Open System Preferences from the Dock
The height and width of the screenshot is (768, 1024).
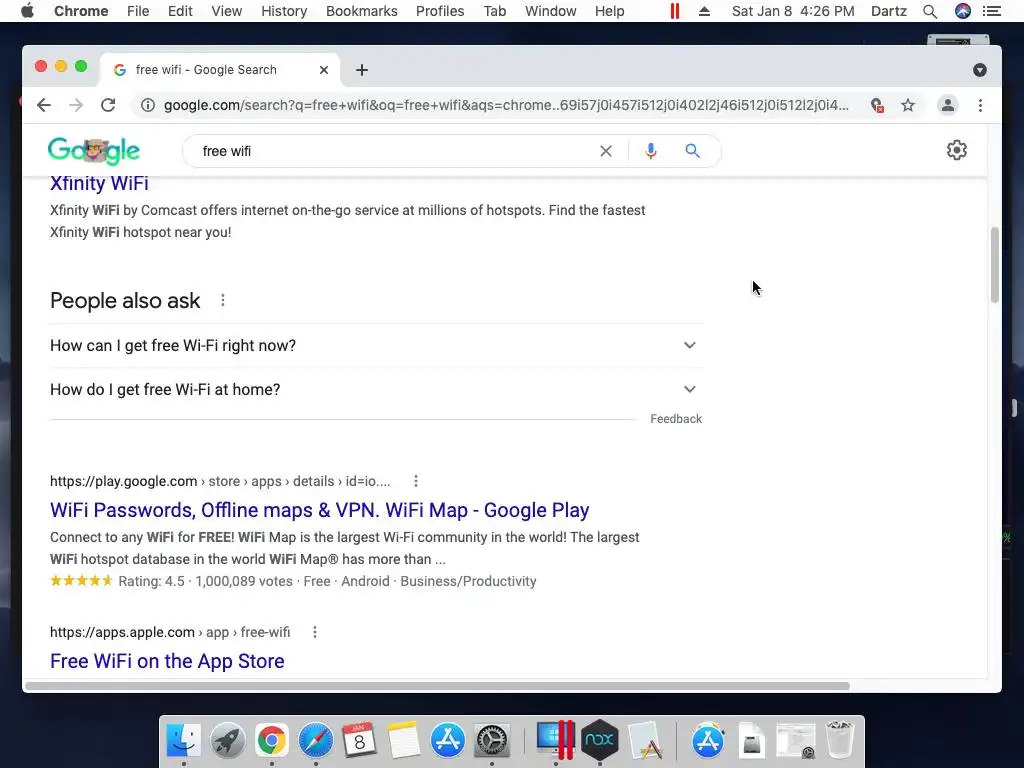[491, 741]
